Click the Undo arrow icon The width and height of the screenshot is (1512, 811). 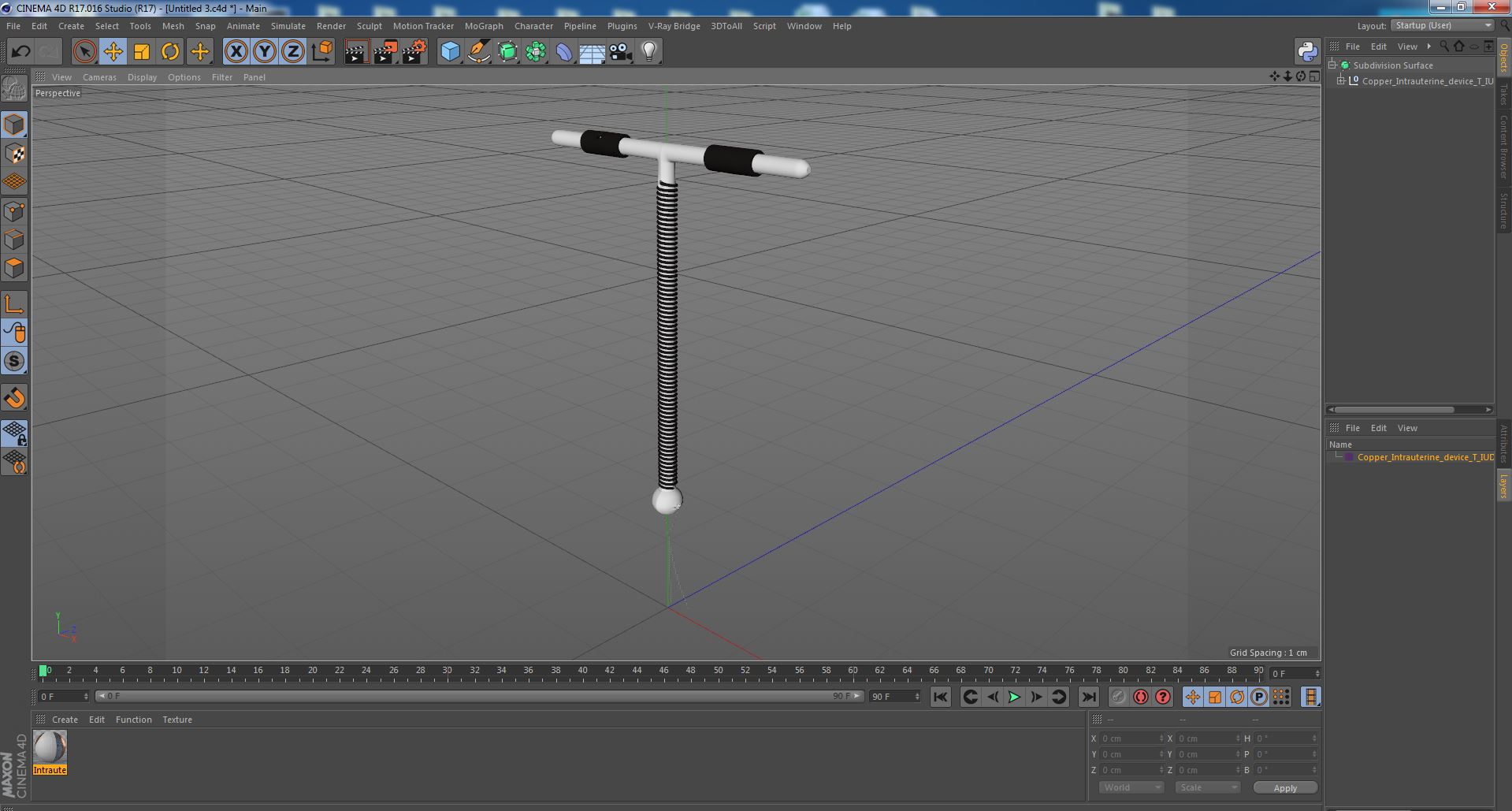(x=20, y=52)
